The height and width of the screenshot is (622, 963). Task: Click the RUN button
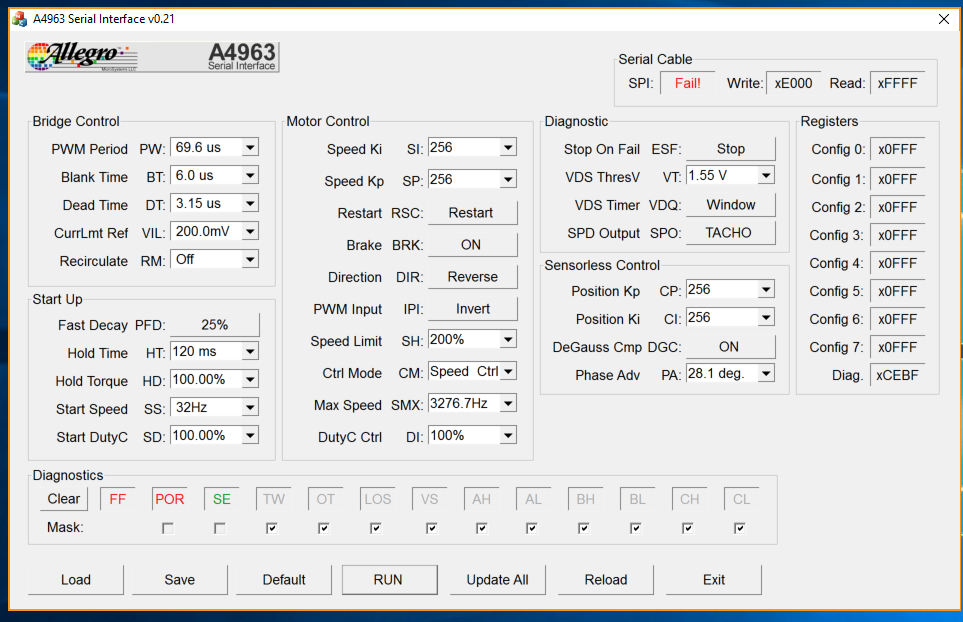click(x=389, y=580)
